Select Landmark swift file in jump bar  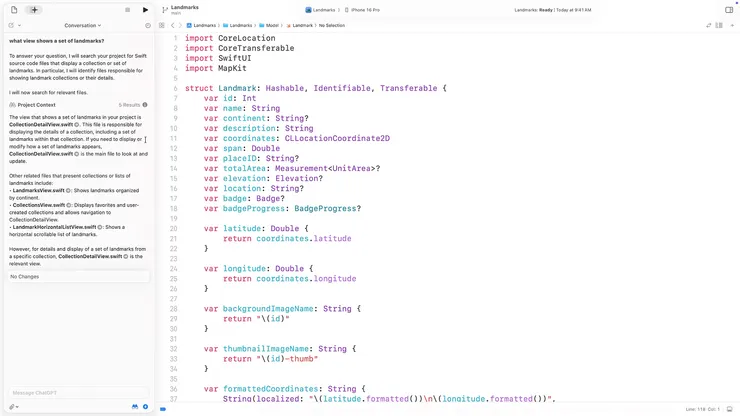point(300,25)
